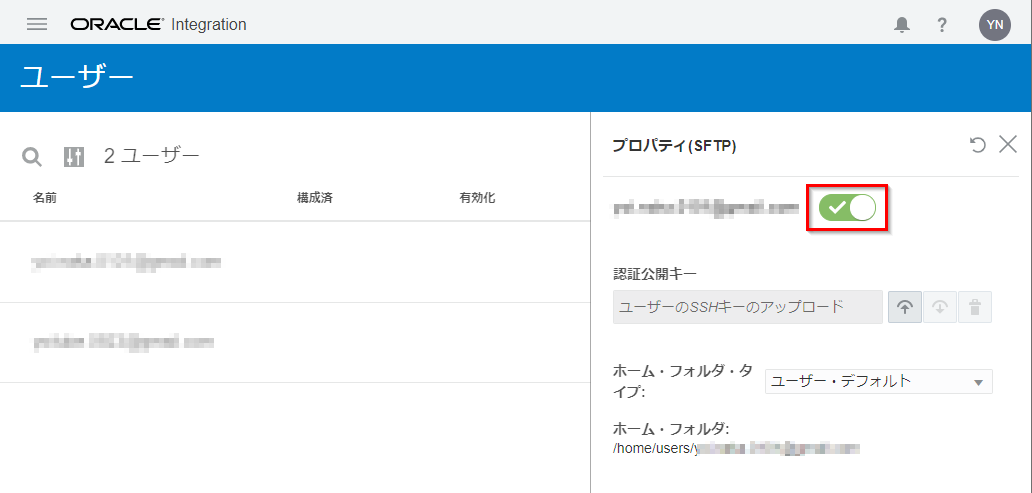Click the SSH key upload text field
The height and width of the screenshot is (493, 1032).
(x=747, y=307)
